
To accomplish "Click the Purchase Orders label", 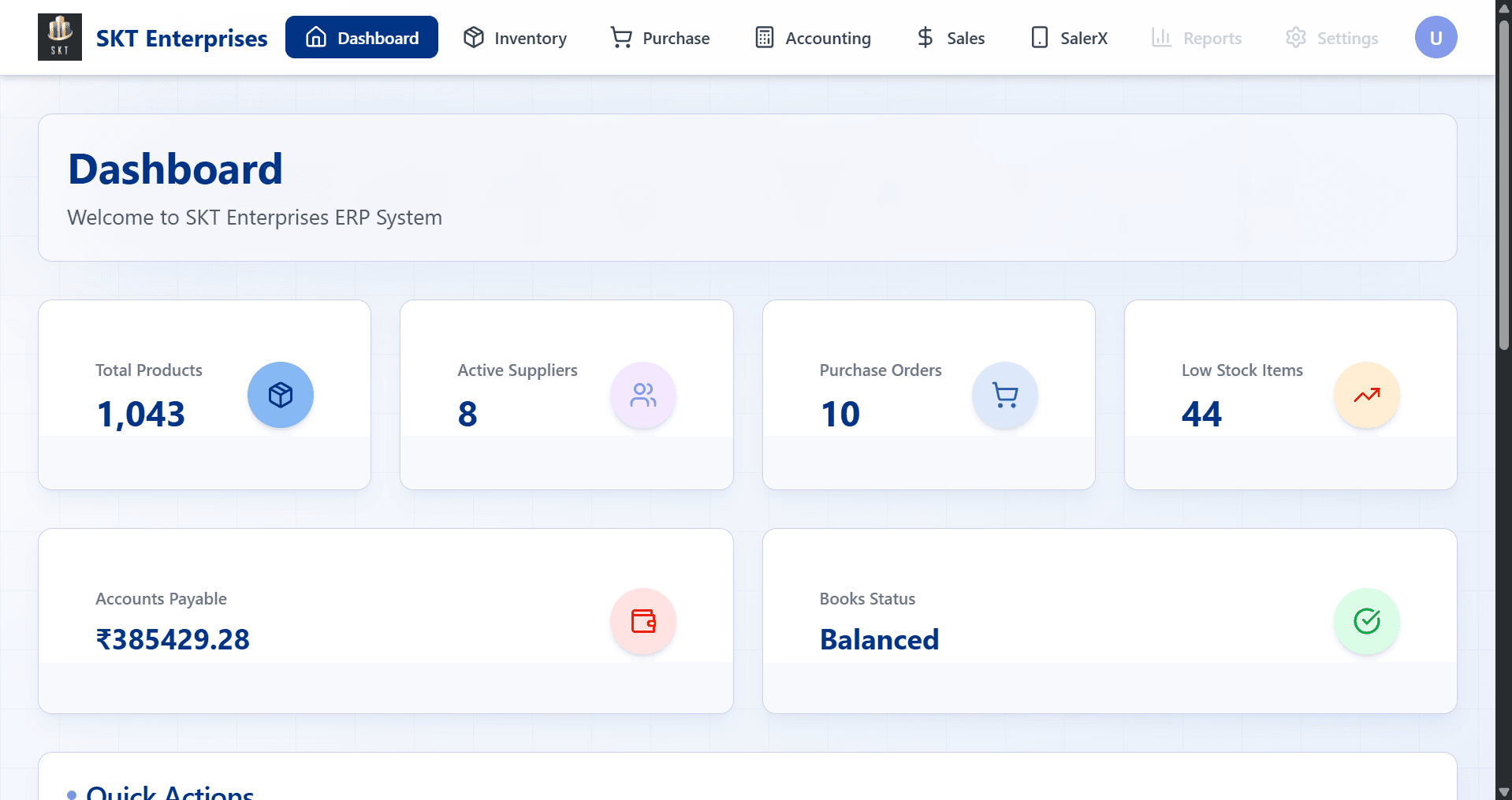I will (881, 370).
